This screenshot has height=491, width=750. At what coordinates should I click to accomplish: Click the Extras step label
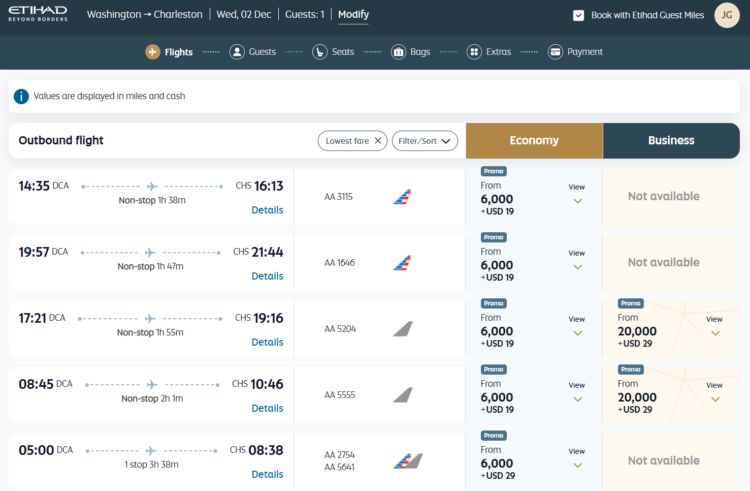(x=498, y=52)
